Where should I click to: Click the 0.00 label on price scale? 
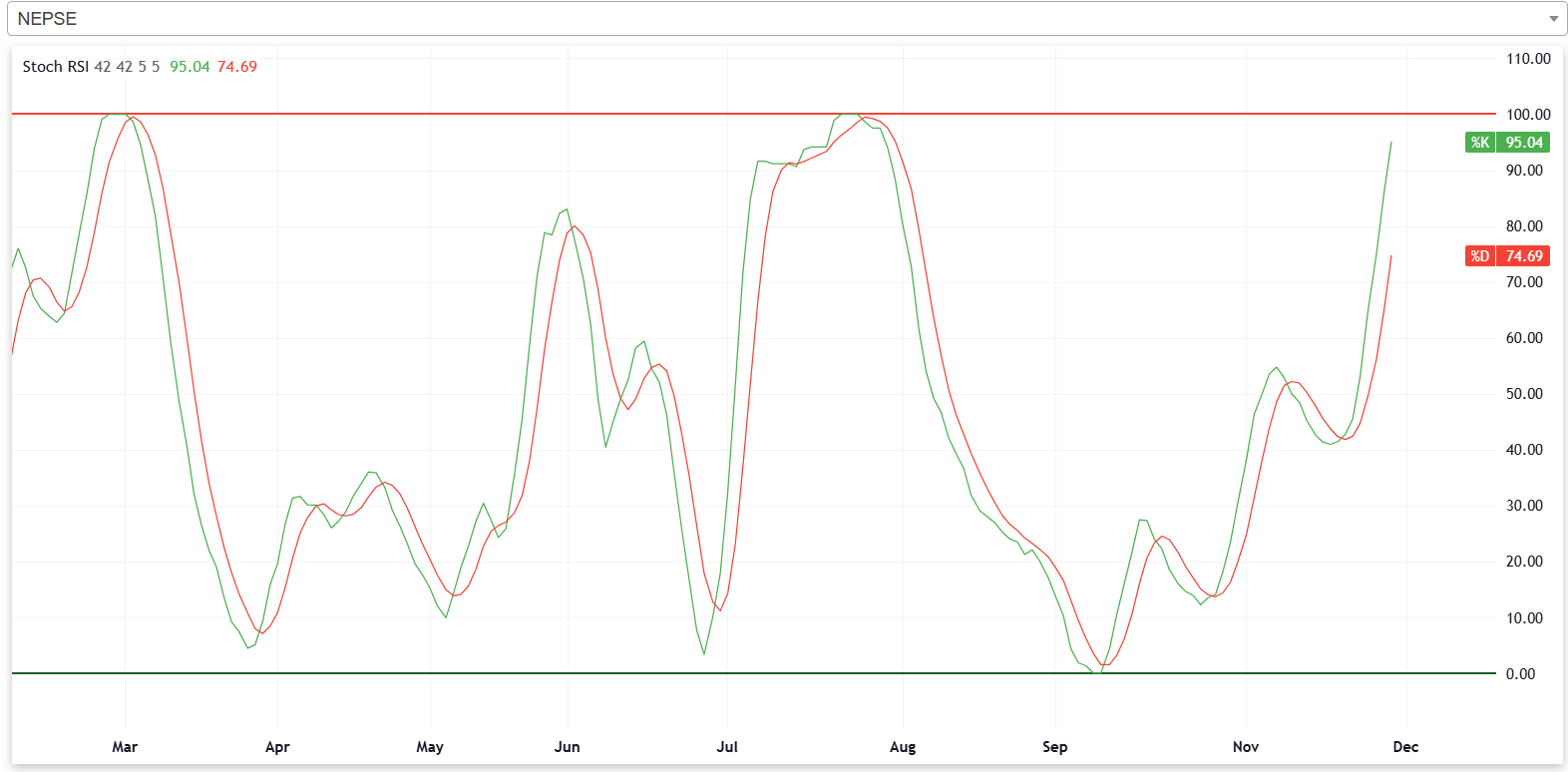(1520, 674)
